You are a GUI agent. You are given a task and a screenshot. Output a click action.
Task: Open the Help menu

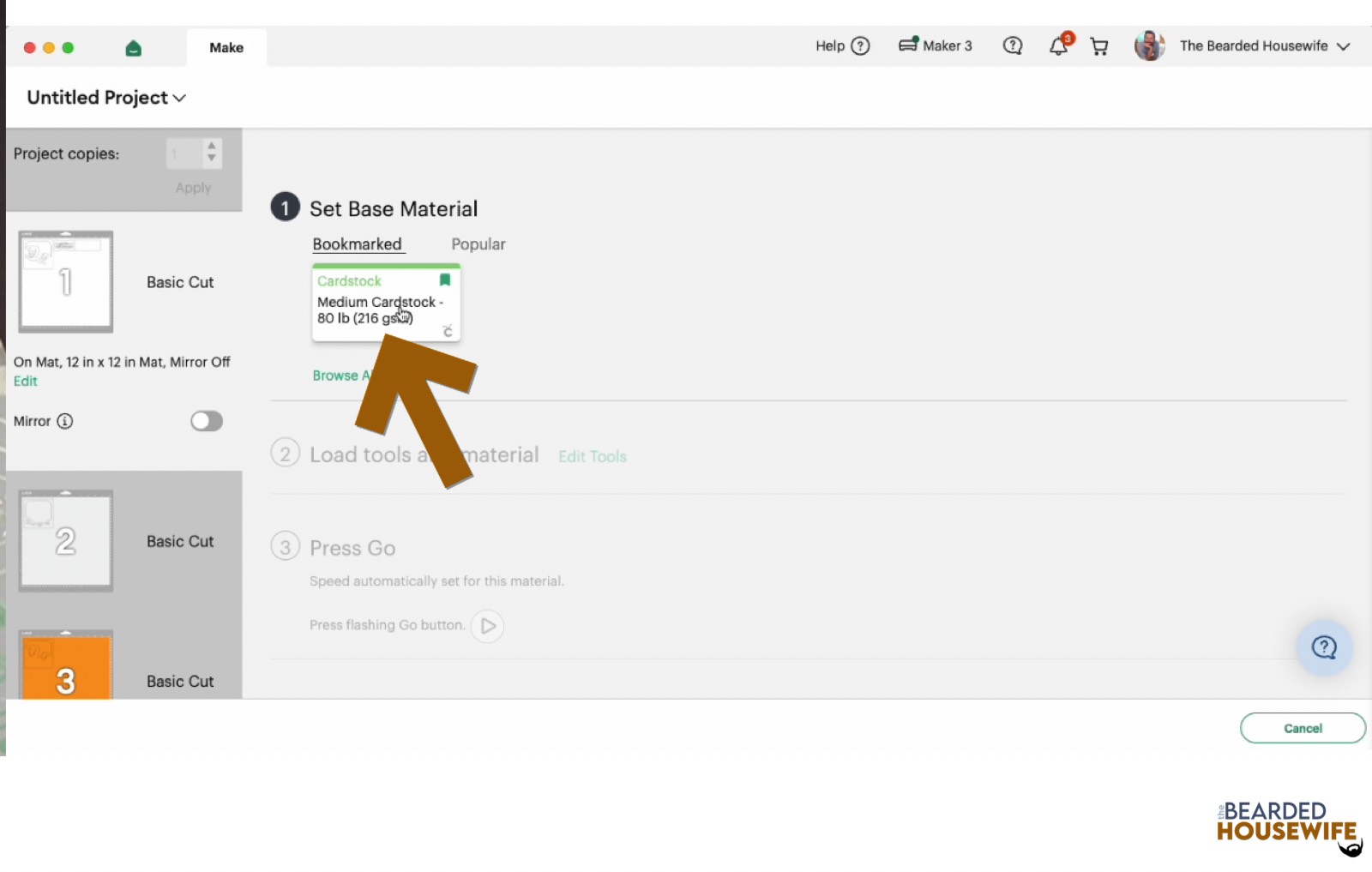[842, 46]
